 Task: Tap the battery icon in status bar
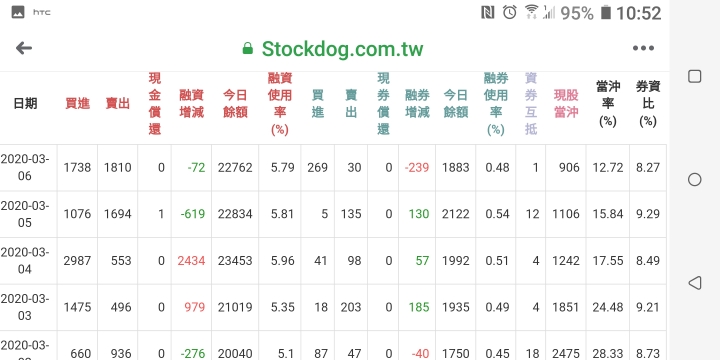pos(606,12)
